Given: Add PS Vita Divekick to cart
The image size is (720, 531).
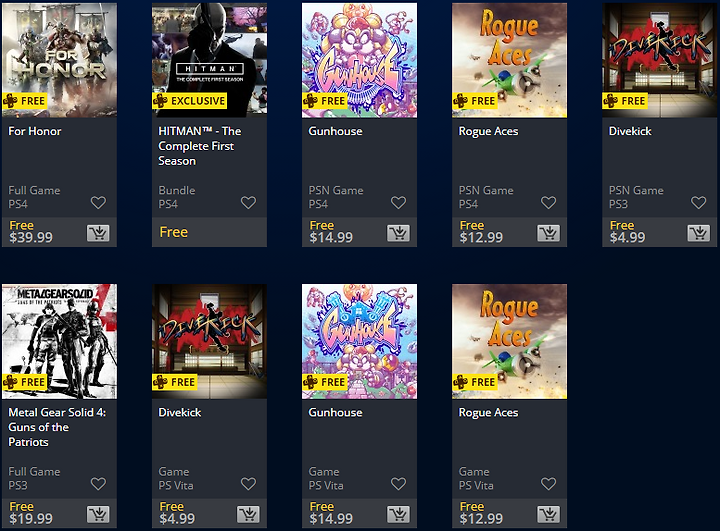Looking at the screenshot, I should (248, 514).
